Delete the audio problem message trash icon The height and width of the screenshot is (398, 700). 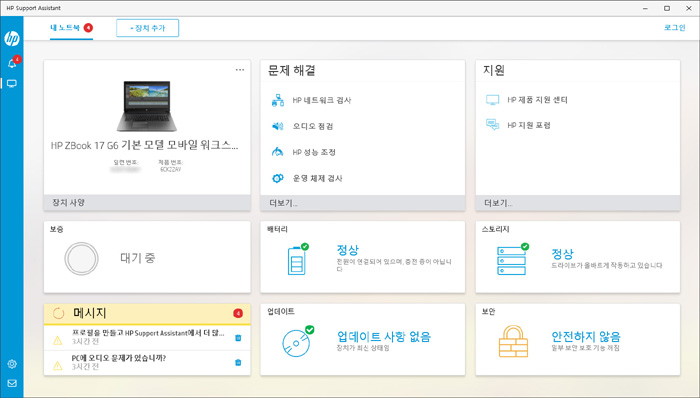[238, 363]
